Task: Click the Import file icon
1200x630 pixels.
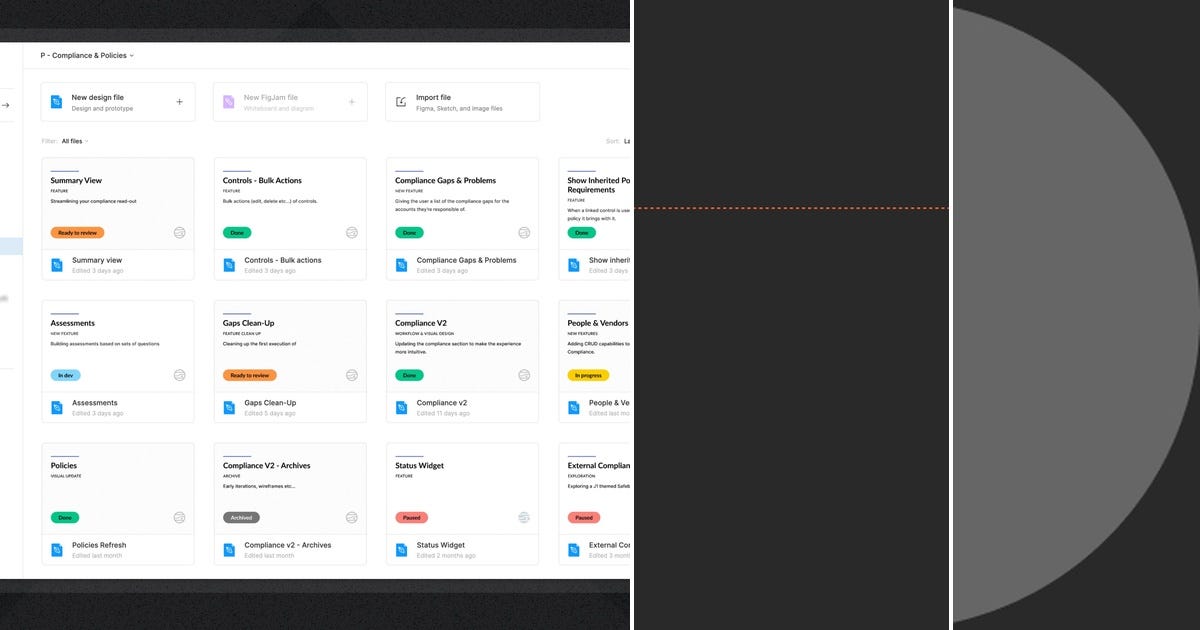Action: [399, 101]
